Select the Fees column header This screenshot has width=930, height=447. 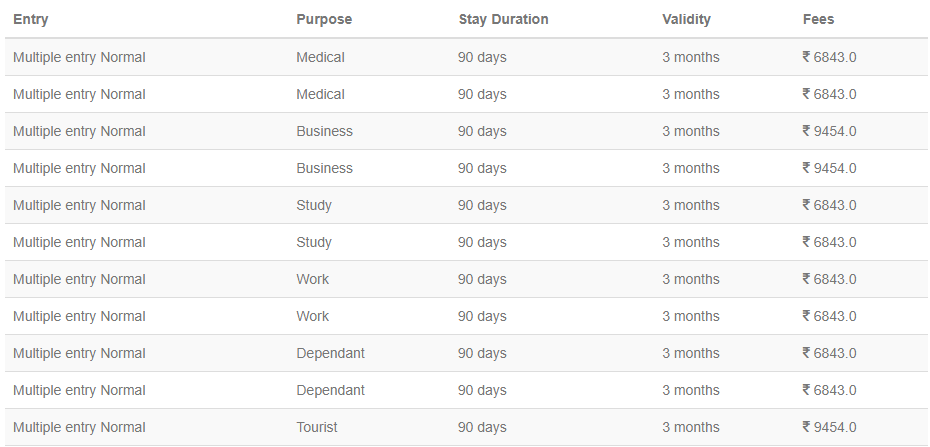pos(818,19)
